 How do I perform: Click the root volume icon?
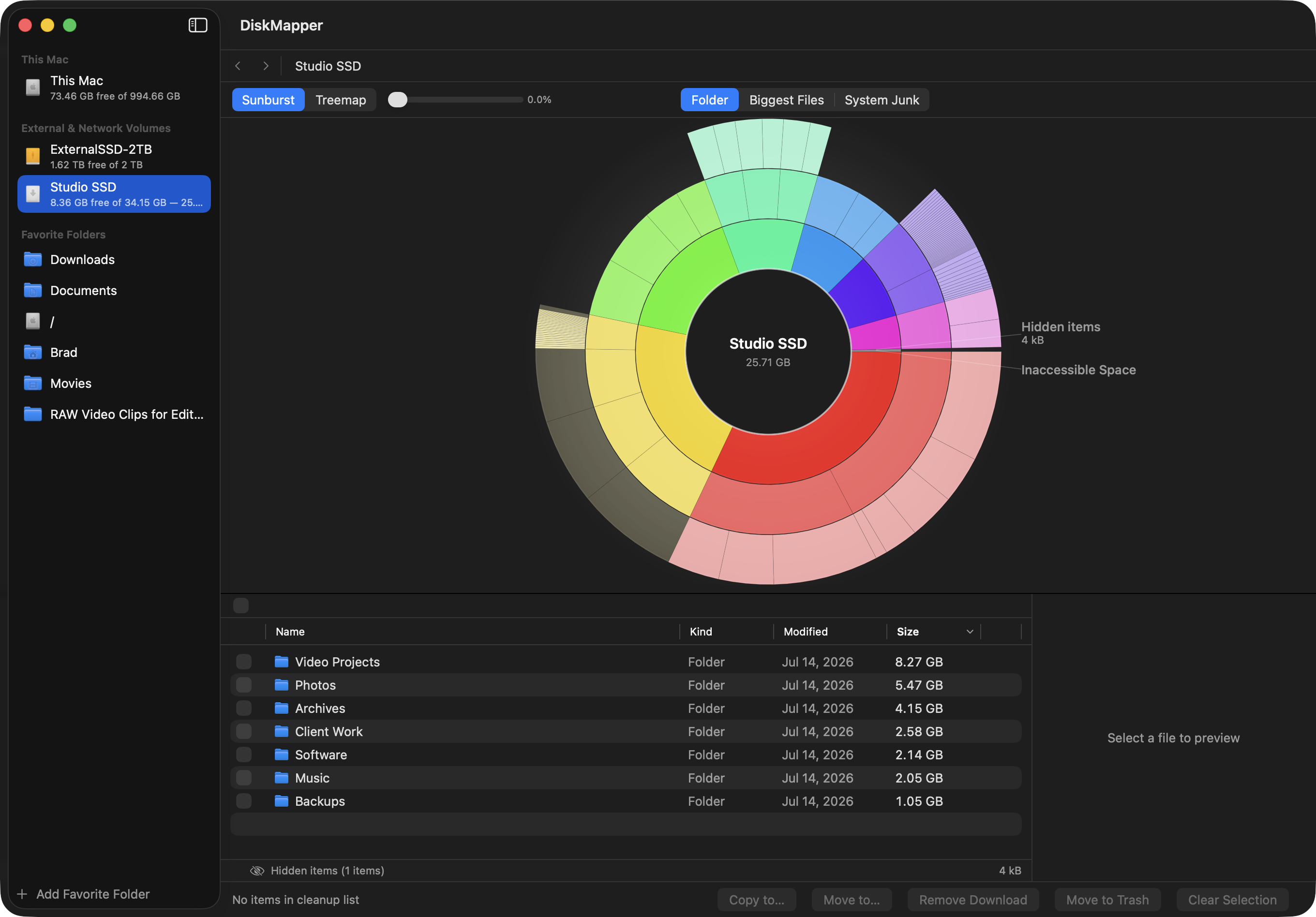coord(33,322)
